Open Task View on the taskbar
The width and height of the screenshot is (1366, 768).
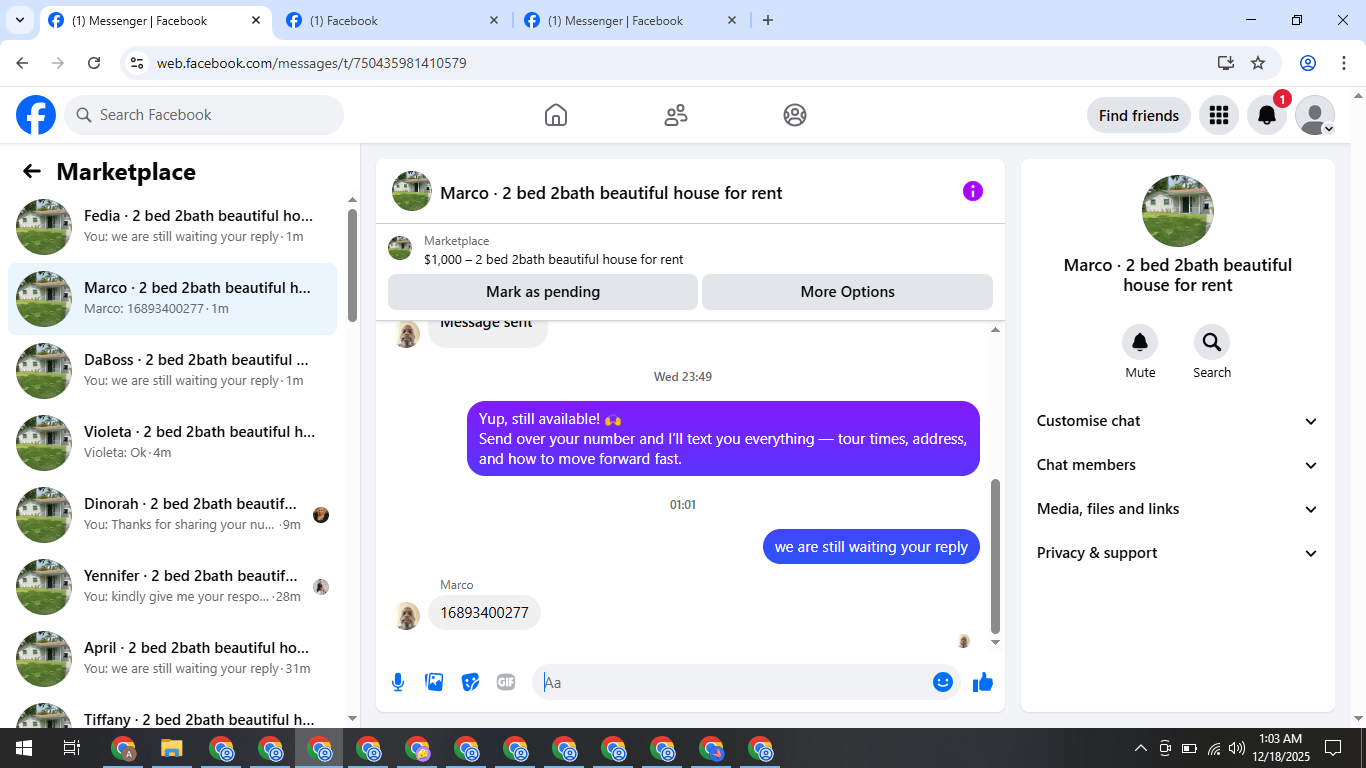coord(71,748)
